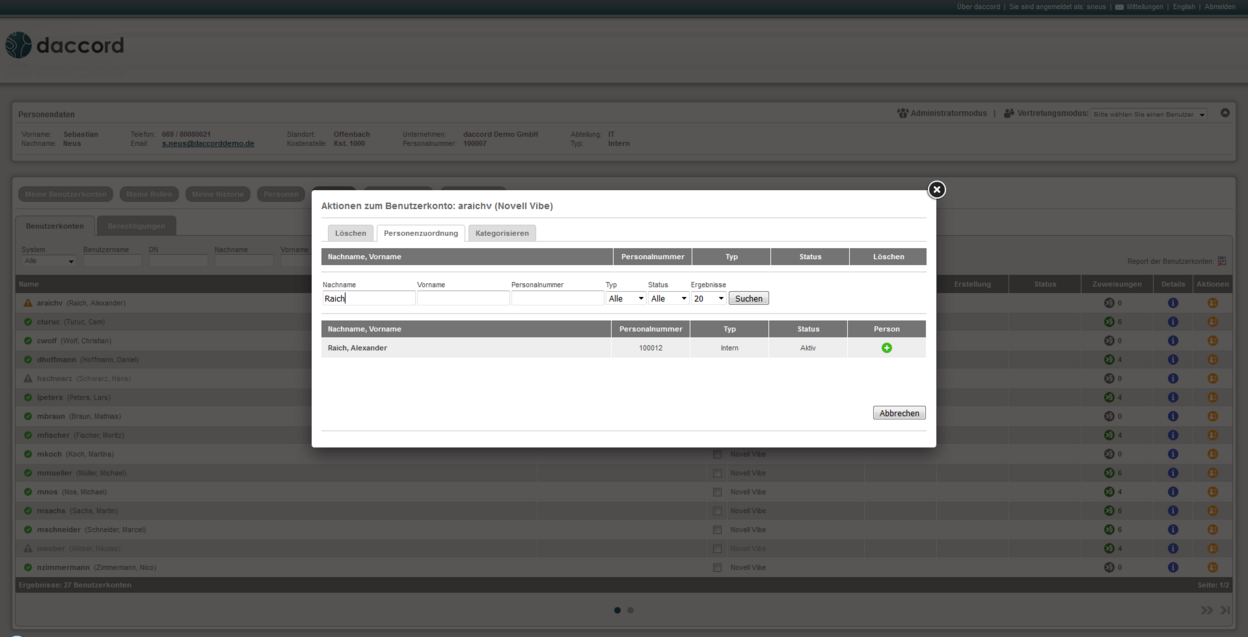The image size is (1248, 637).
Task: Click the daccord logo
Action: [64, 46]
